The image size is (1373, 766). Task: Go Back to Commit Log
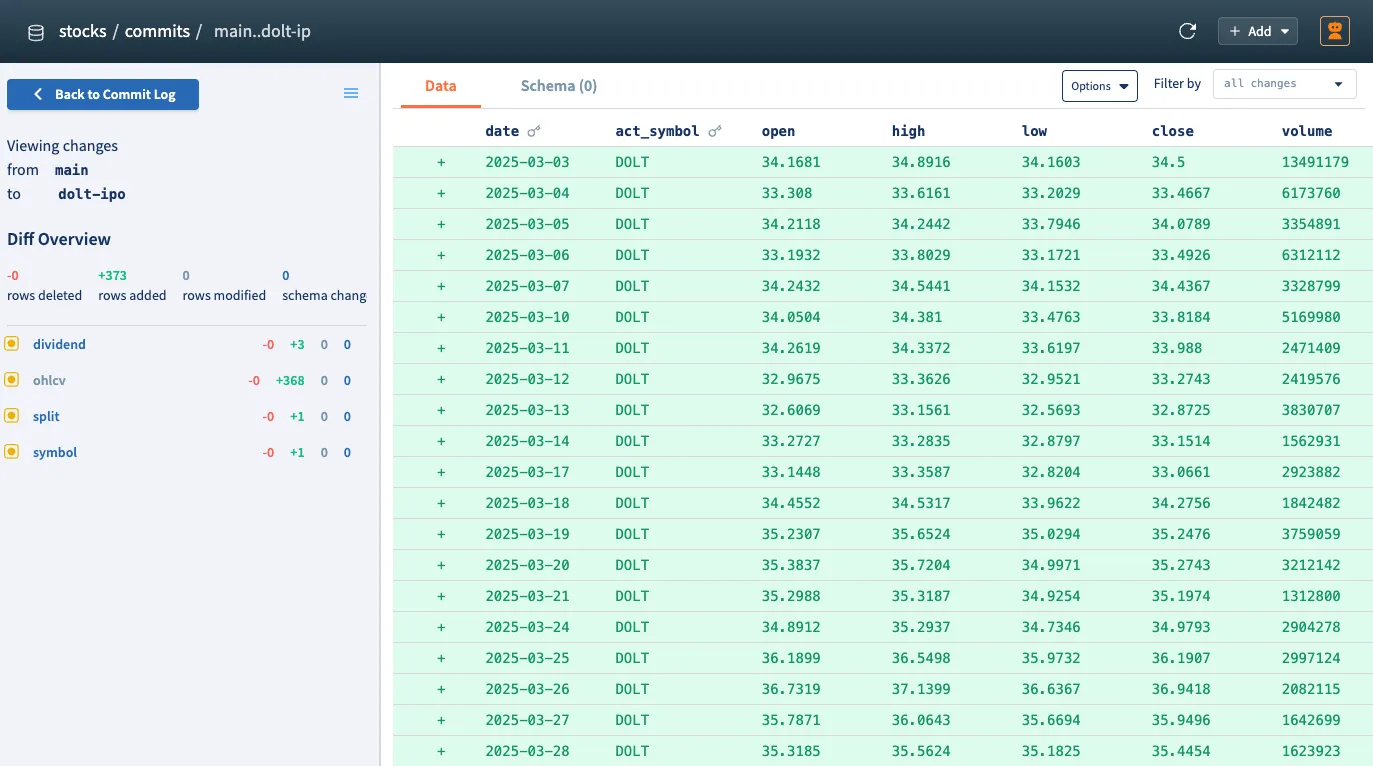103,94
